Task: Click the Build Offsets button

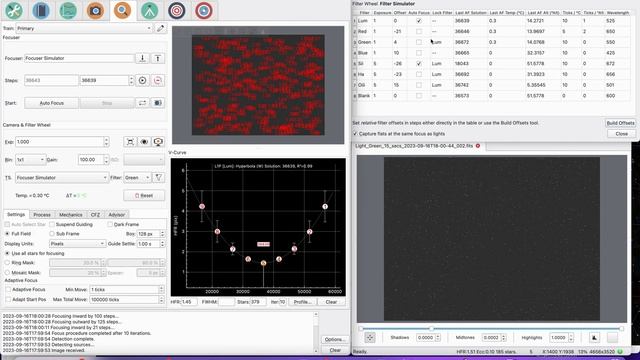Action: pyautogui.click(x=620, y=123)
